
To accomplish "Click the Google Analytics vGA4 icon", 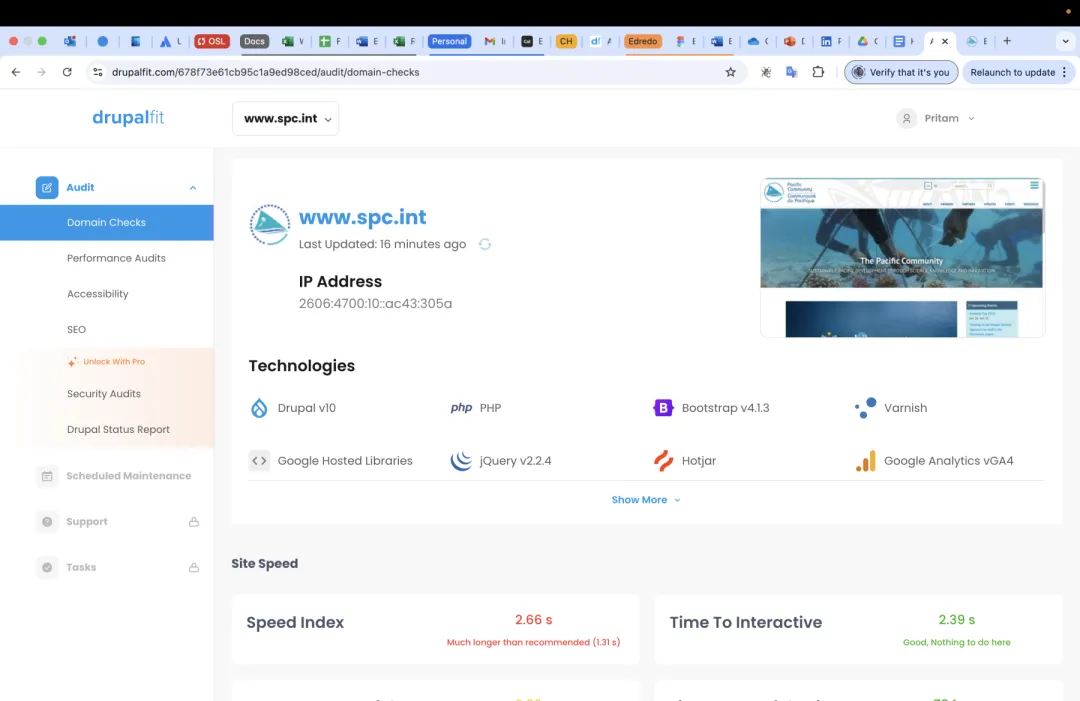I will (865, 461).
